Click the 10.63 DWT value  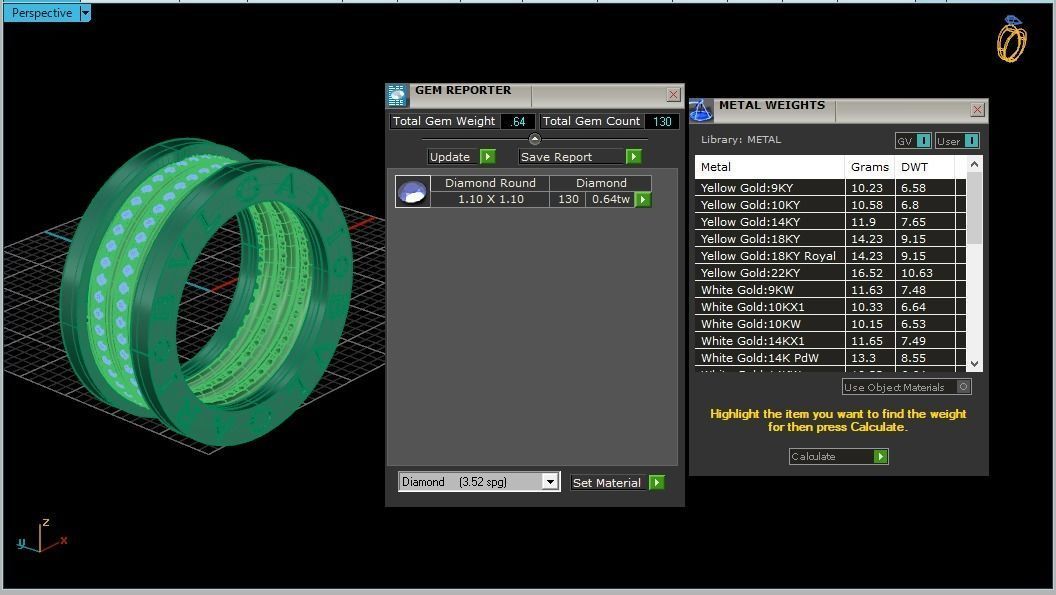[x=917, y=273]
